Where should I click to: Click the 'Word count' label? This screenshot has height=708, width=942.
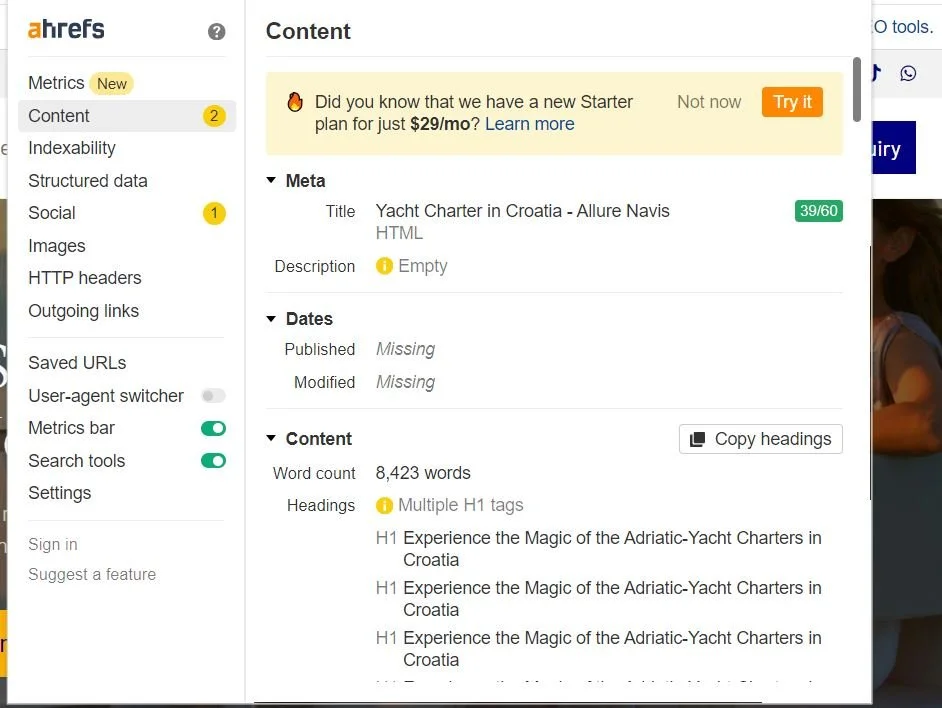(314, 474)
